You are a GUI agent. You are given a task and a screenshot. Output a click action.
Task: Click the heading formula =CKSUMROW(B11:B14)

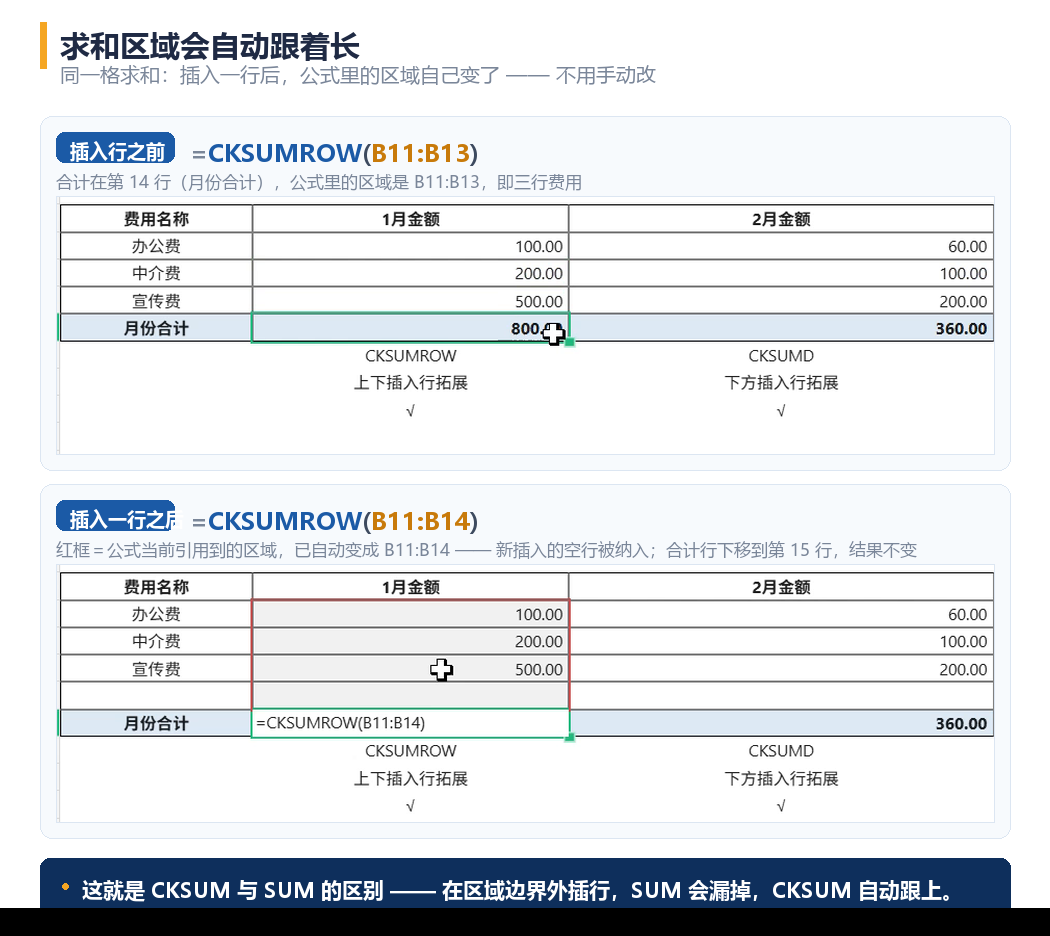pos(335,521)
